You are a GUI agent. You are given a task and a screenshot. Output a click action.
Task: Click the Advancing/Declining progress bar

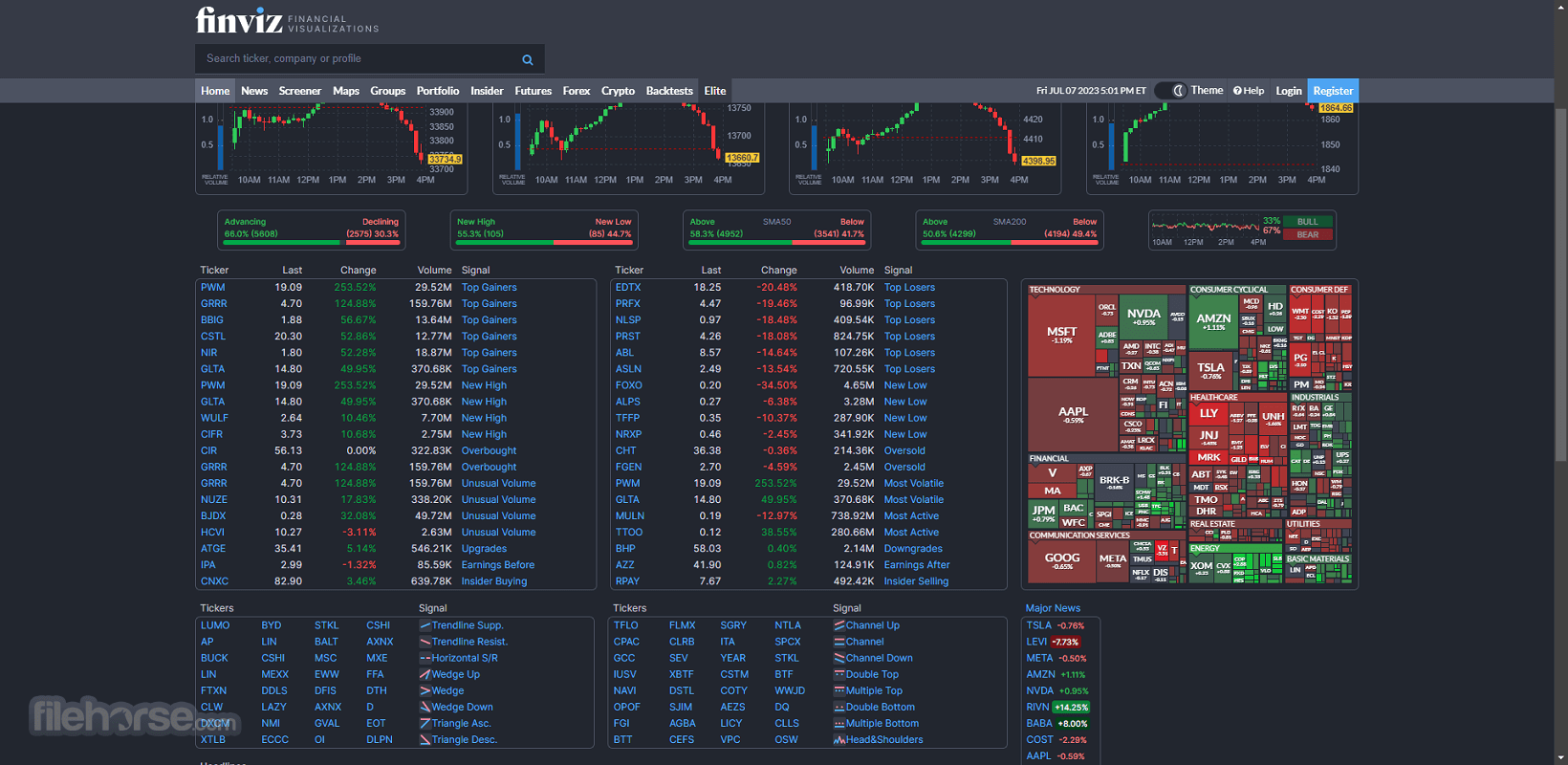coord(312,243)
